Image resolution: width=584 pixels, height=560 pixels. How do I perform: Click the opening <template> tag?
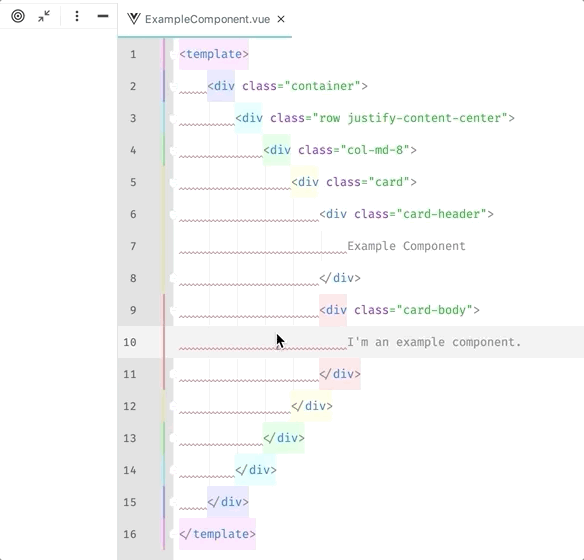(214, 54)
